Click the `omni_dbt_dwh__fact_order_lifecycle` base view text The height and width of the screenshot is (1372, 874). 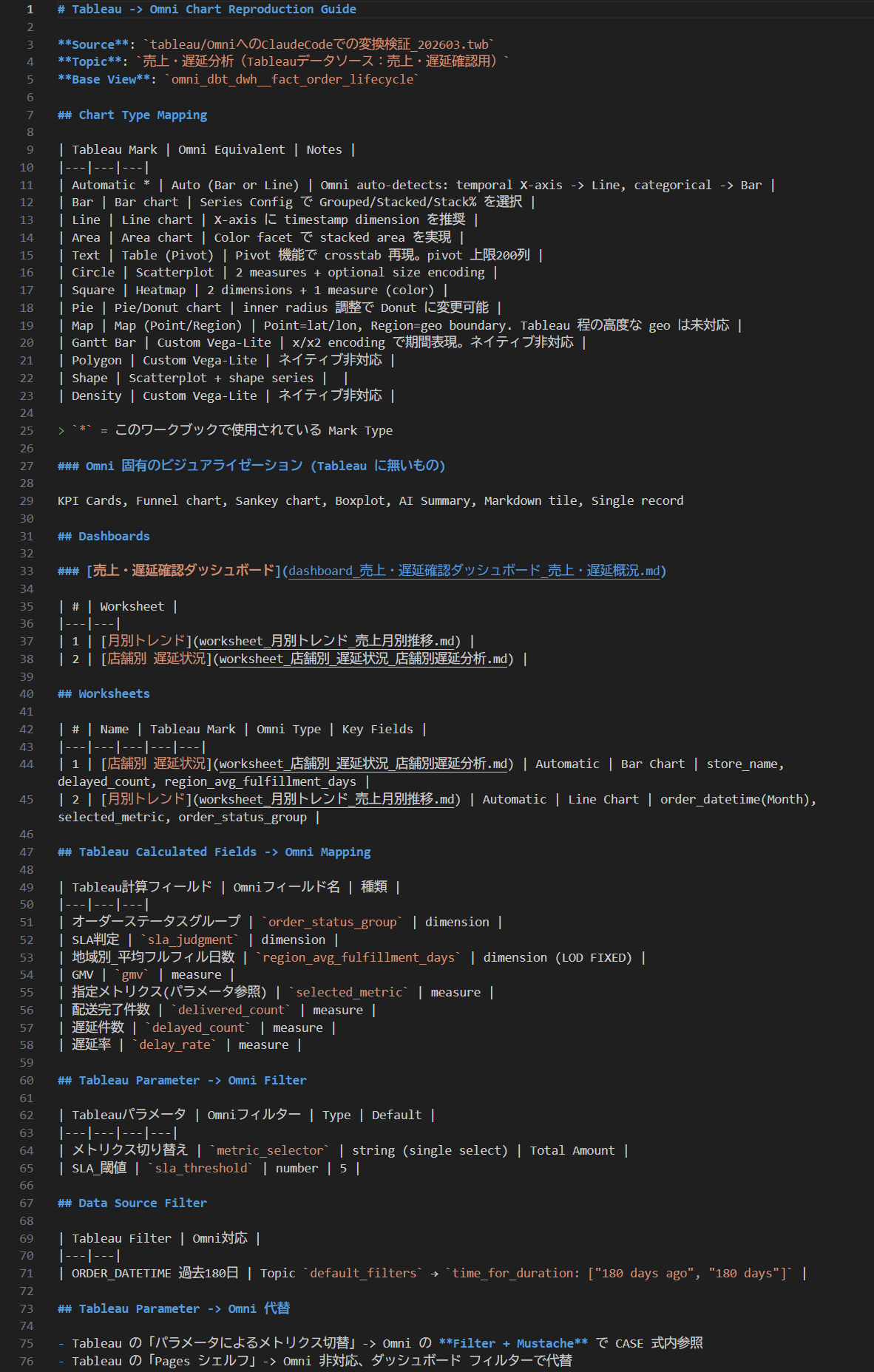click(x=292, y=79)
